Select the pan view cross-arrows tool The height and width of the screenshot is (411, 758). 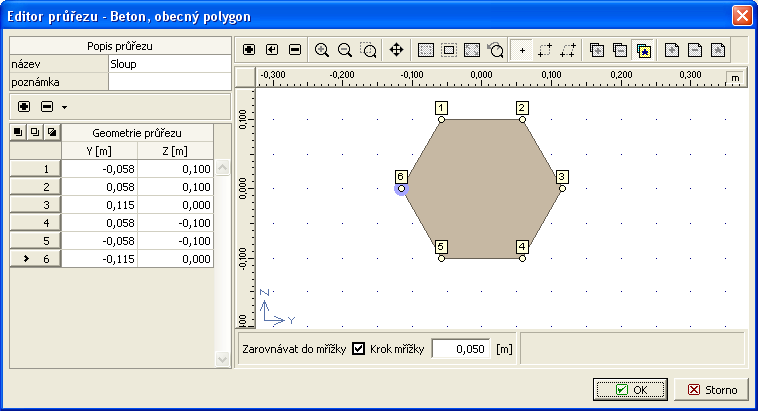point(396,50)
